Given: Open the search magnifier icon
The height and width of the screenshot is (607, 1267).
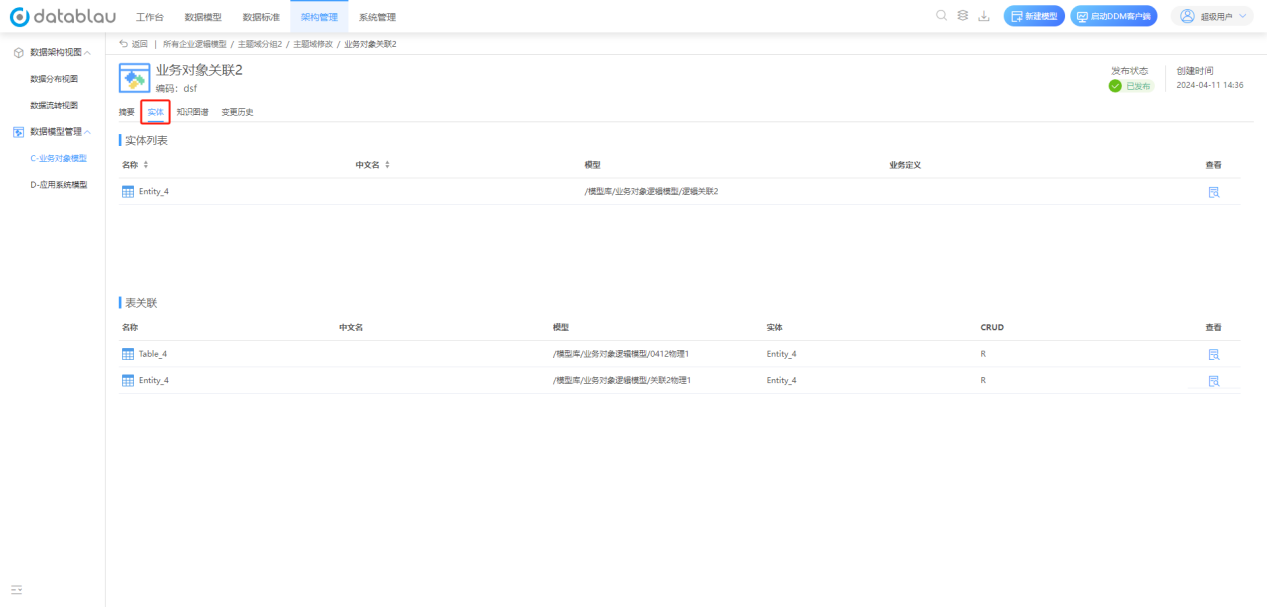Looking at the screenshot, I should (x=941, y=16).
